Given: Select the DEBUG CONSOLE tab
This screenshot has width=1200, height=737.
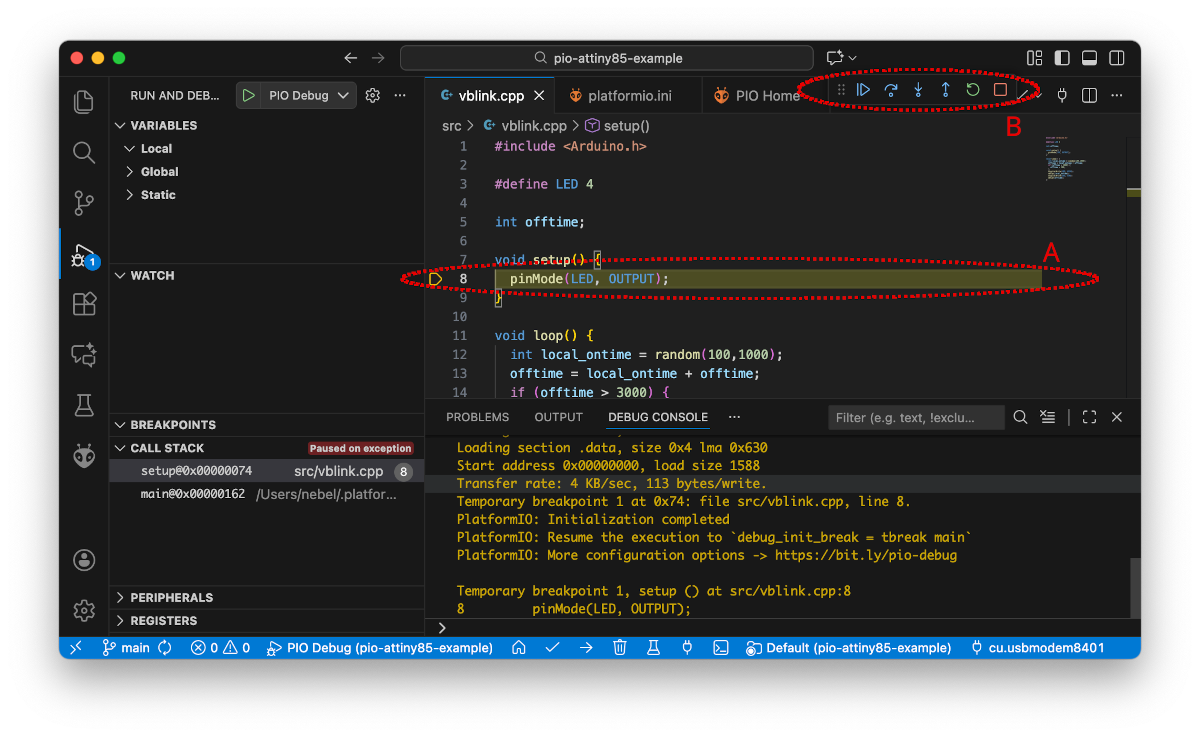Looking at the screenshot, I should click(x=658, y=417).
